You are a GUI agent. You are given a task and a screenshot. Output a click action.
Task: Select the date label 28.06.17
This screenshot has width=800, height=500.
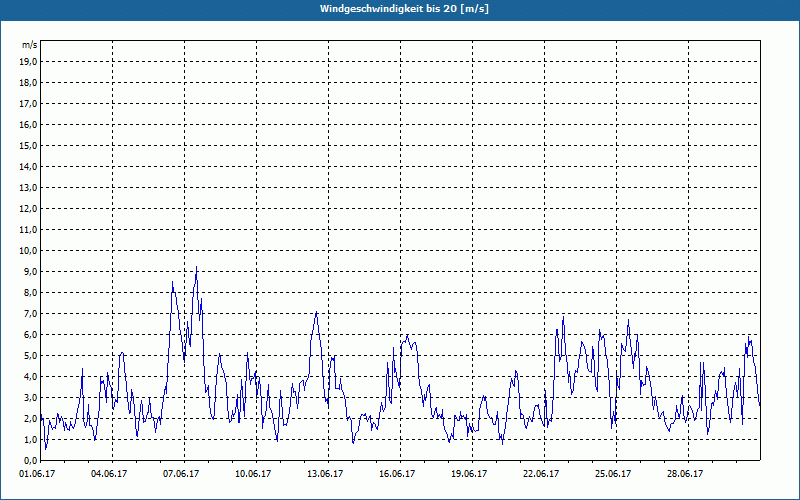(685, 473)
